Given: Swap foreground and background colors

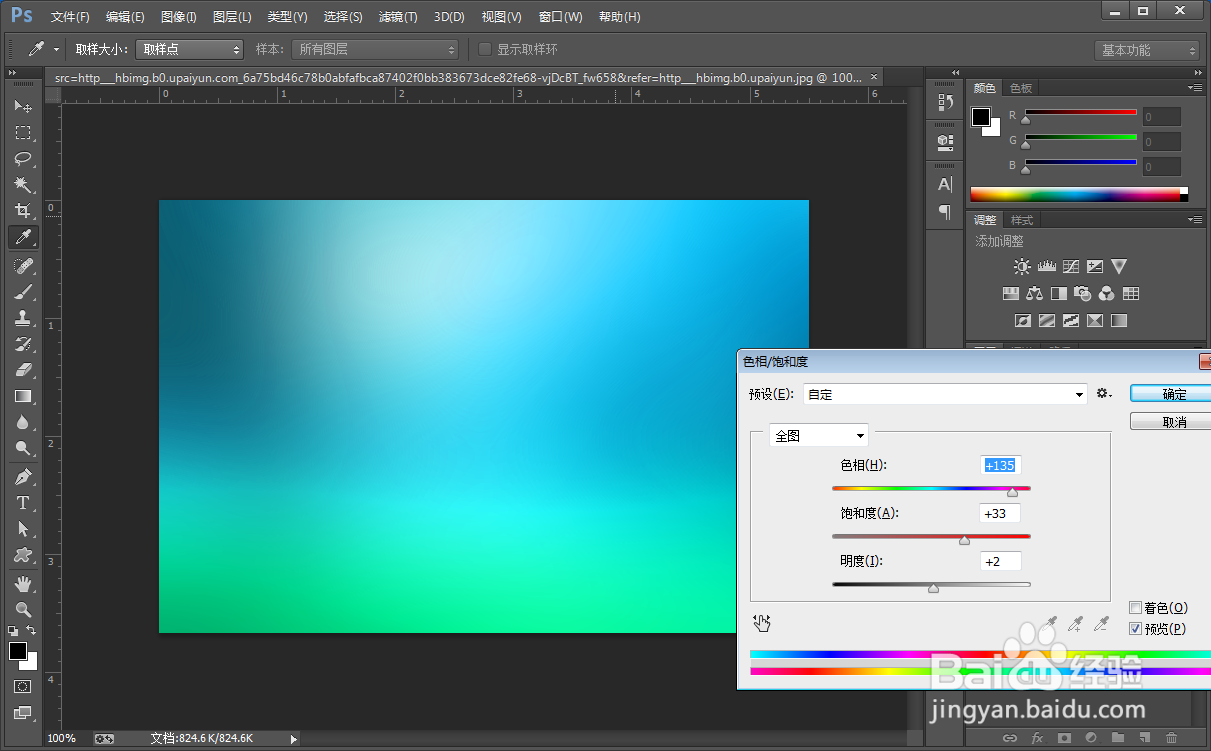Looking at the screenshot, I should tap(32, 630).
